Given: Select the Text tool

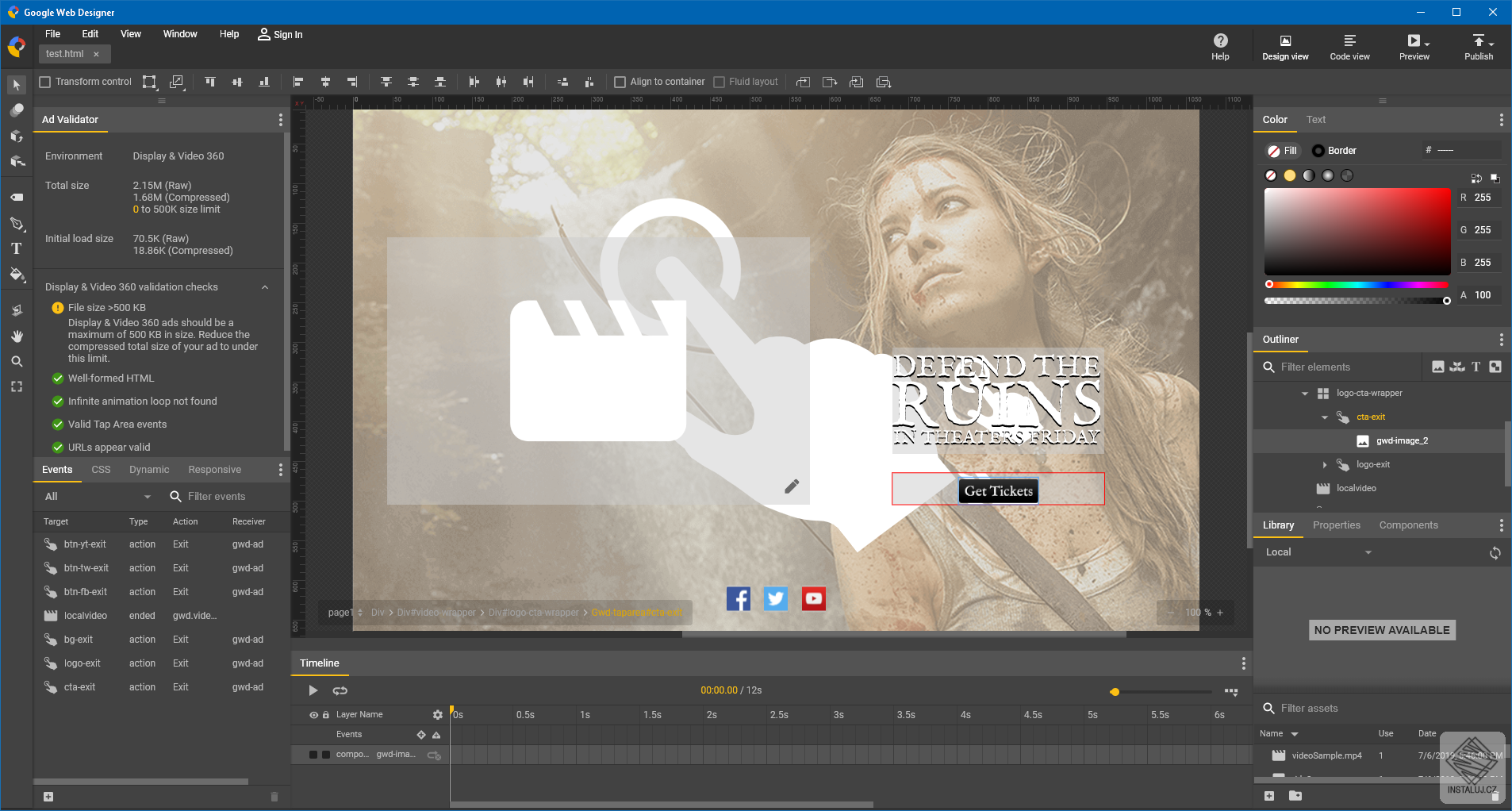Looking at the screenshot, I should coord(17,248).
